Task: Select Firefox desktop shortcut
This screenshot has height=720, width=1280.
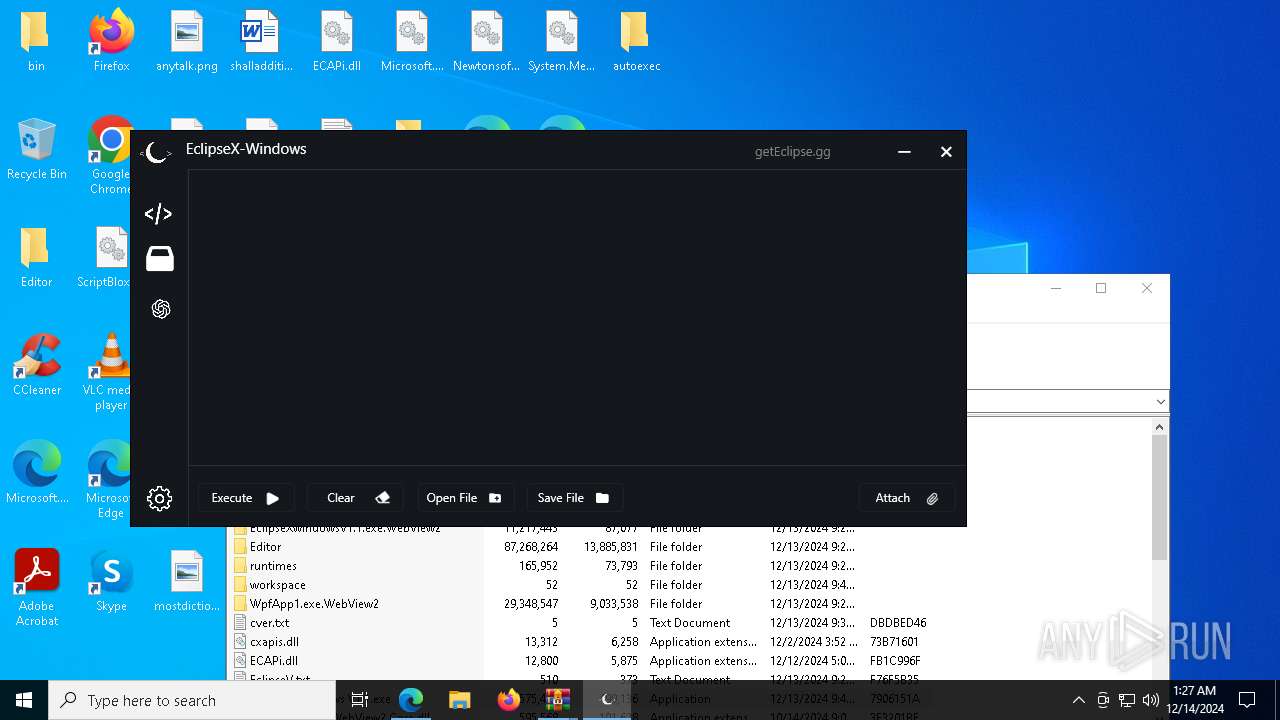Action: click(111, 42)
